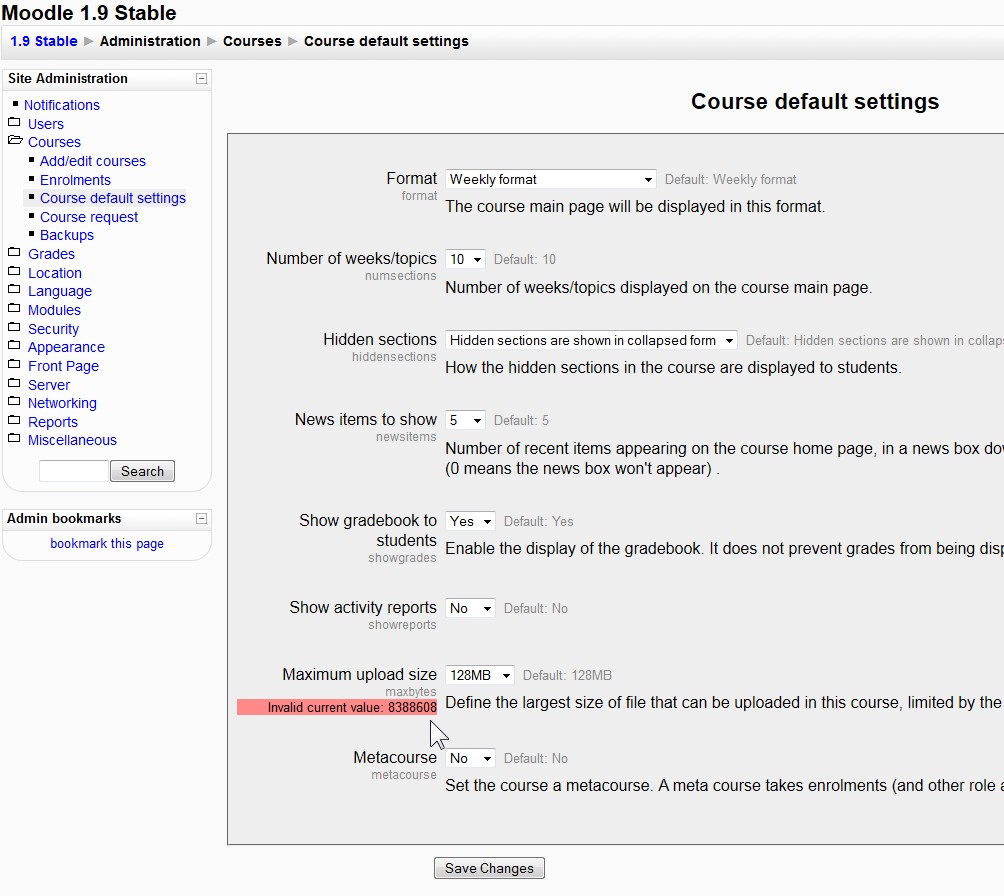
Task: Click the Reports folder icon
Action: tap(14, 421)
